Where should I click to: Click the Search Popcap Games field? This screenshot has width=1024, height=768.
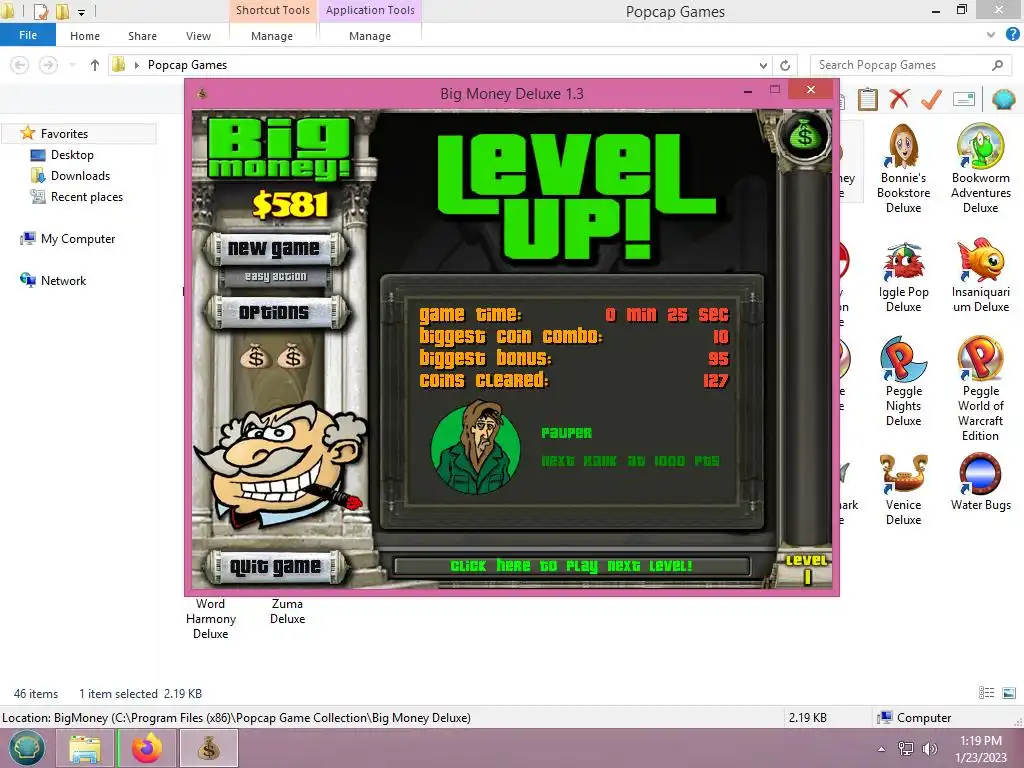point(910,65)
